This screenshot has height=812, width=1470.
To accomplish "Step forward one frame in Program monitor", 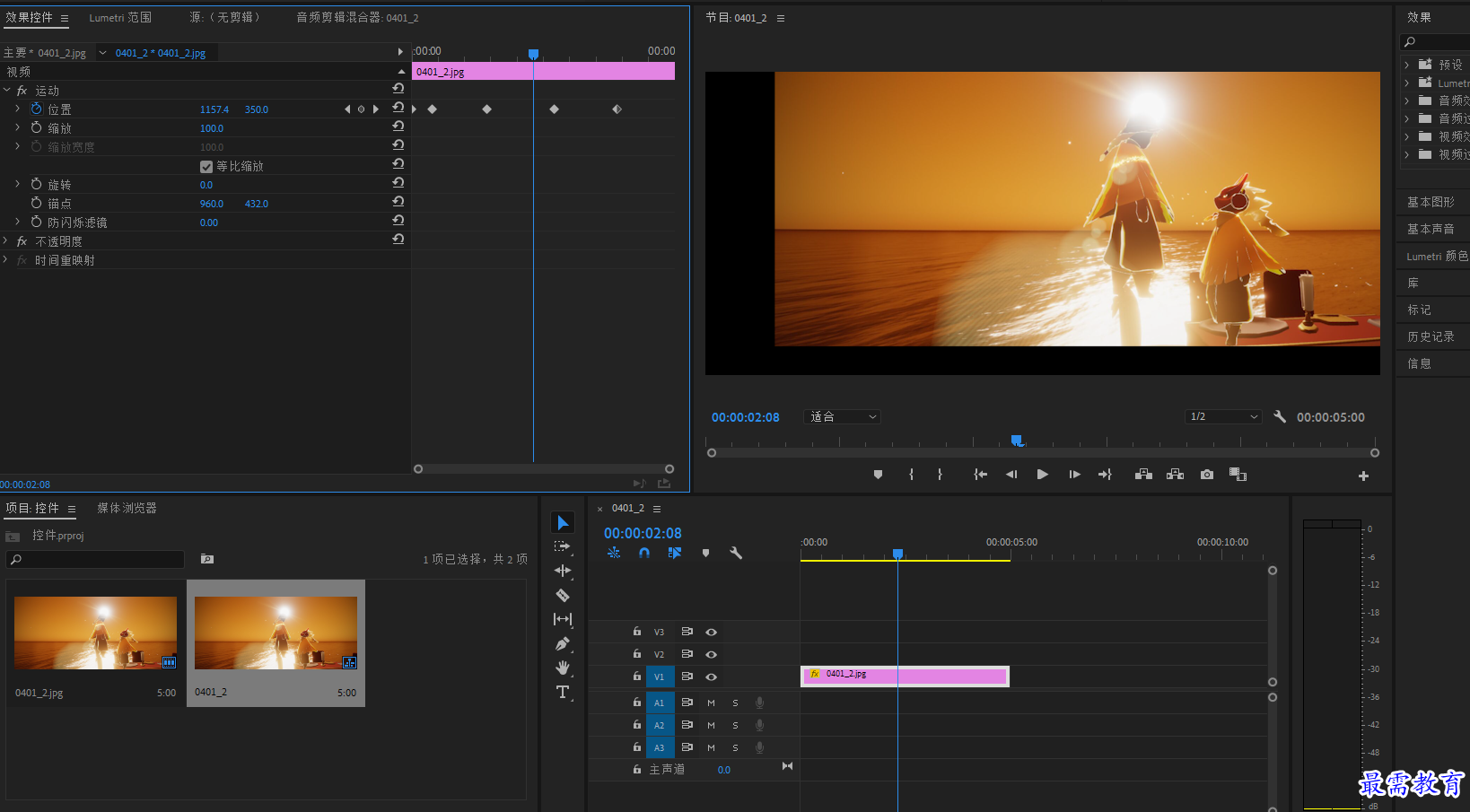I will pyautogui.click(x=1074, y=475).
